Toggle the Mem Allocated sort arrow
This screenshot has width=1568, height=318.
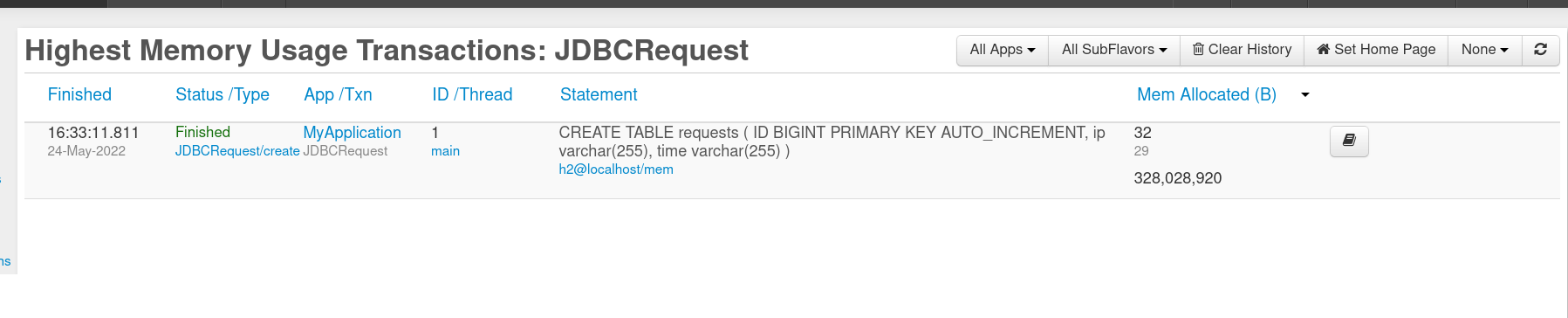pyautogui.click(x=1305, y=95)
